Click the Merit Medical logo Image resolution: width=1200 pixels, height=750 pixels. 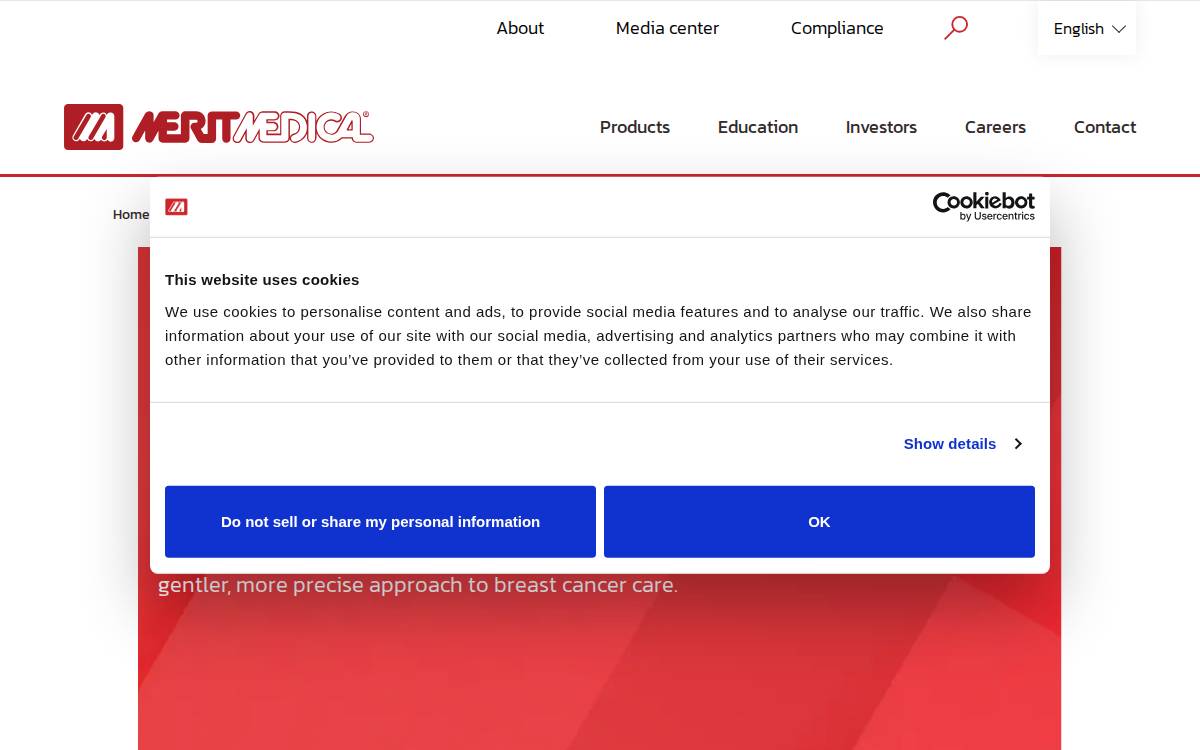(219, 127)
